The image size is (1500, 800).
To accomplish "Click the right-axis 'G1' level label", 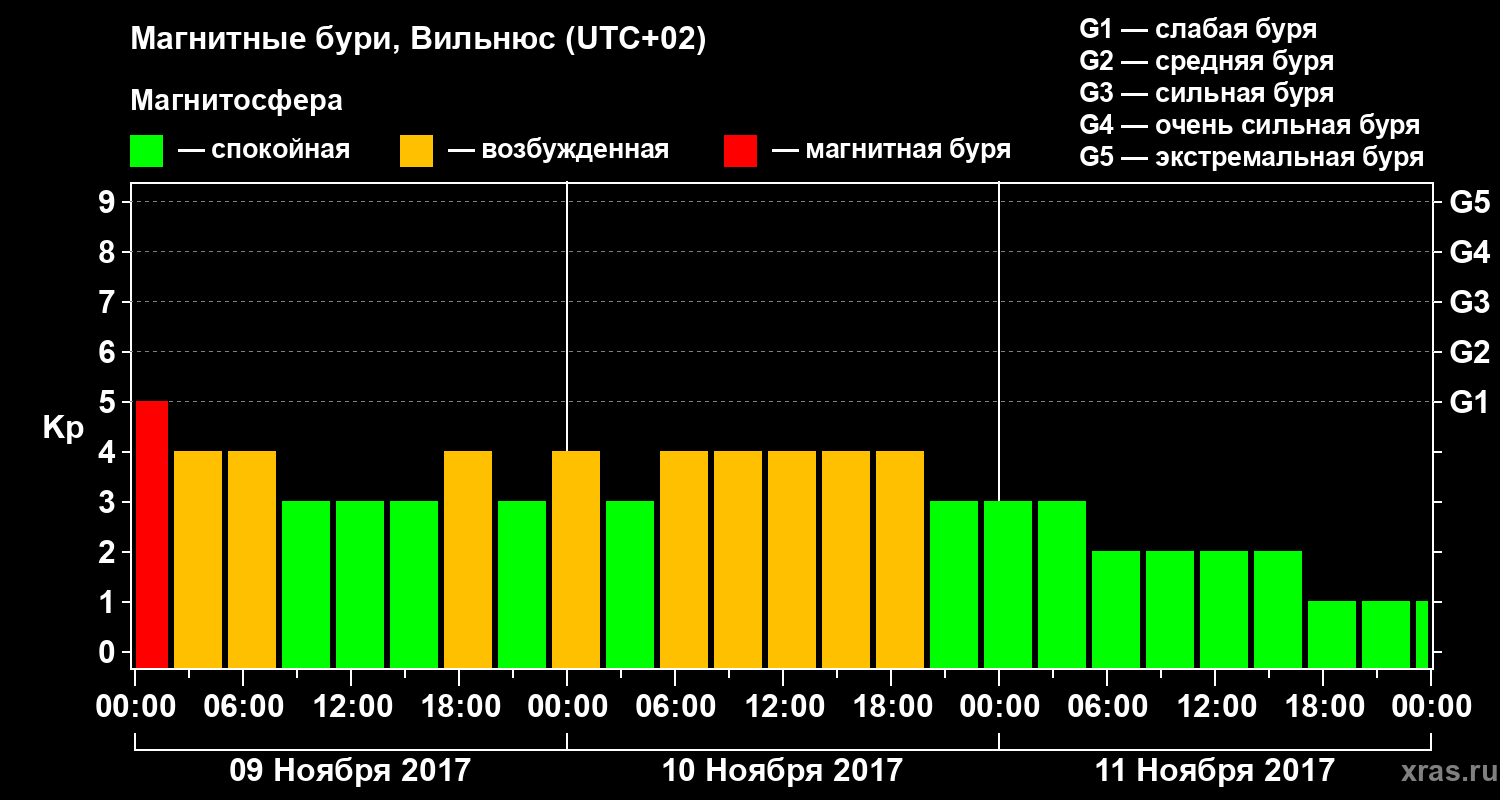I will point(1469,403).
